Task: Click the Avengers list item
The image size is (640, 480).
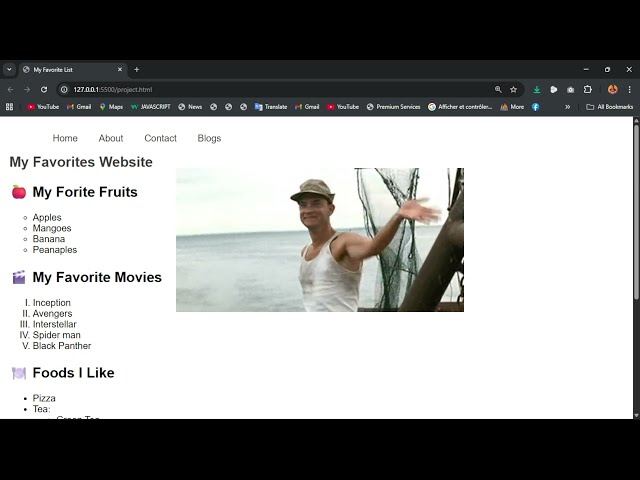Action: [52, 313]
